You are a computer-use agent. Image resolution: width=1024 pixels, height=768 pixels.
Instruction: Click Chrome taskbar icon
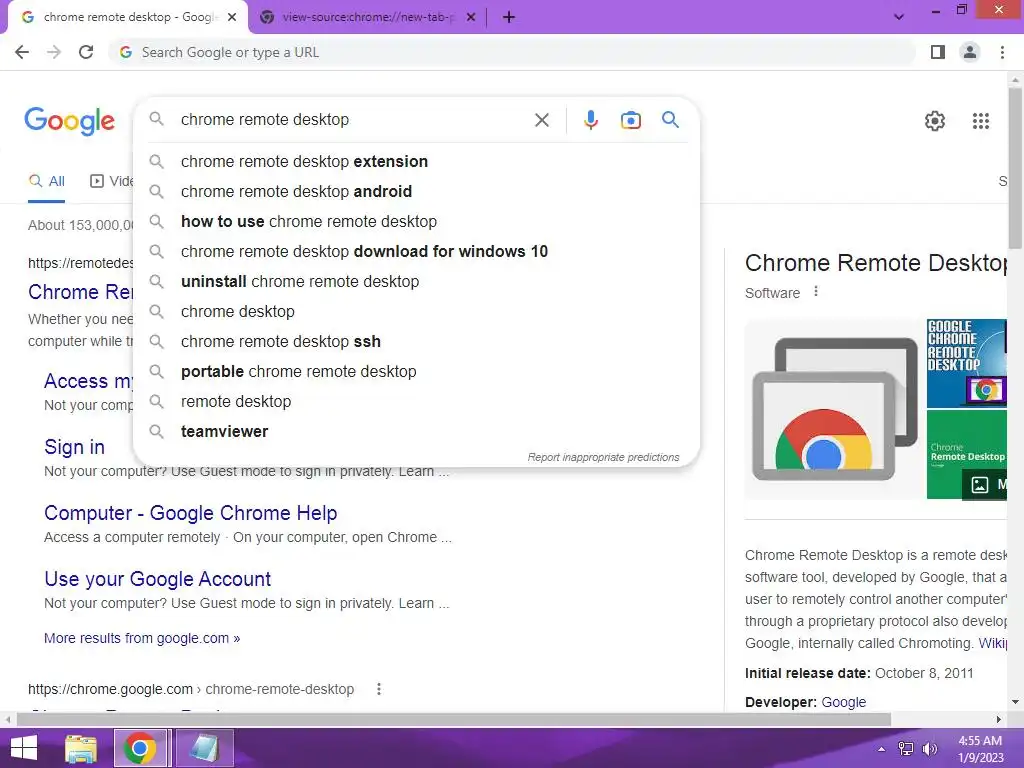coord(140,748)
